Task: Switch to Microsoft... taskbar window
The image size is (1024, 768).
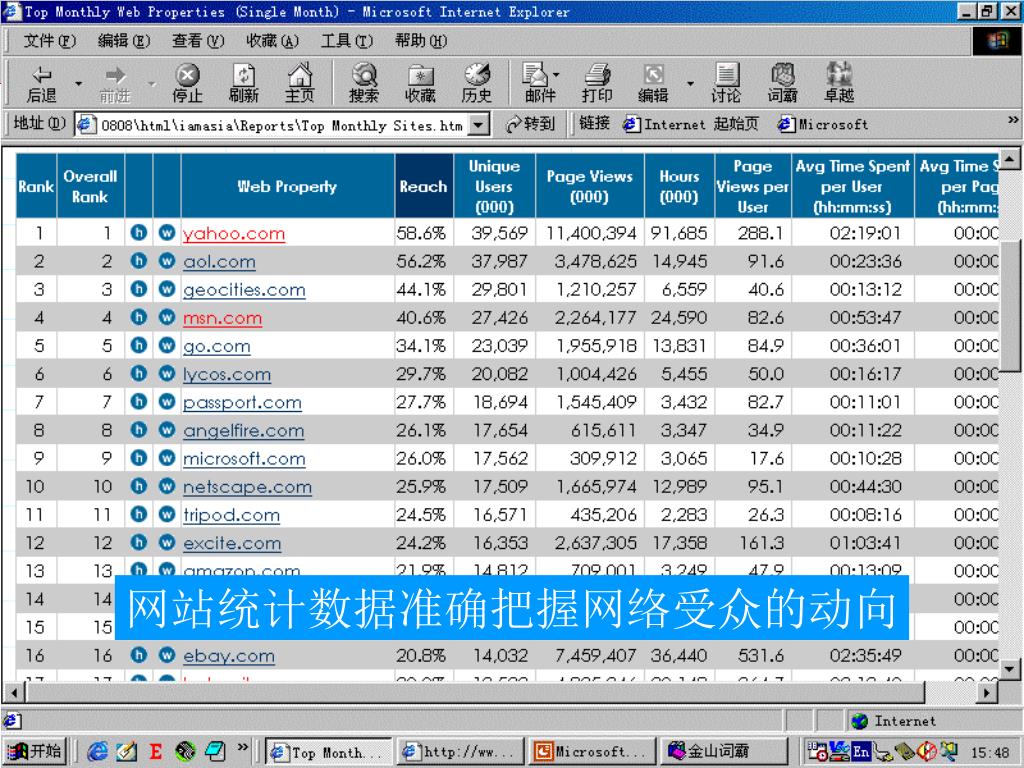Action: 593,752
